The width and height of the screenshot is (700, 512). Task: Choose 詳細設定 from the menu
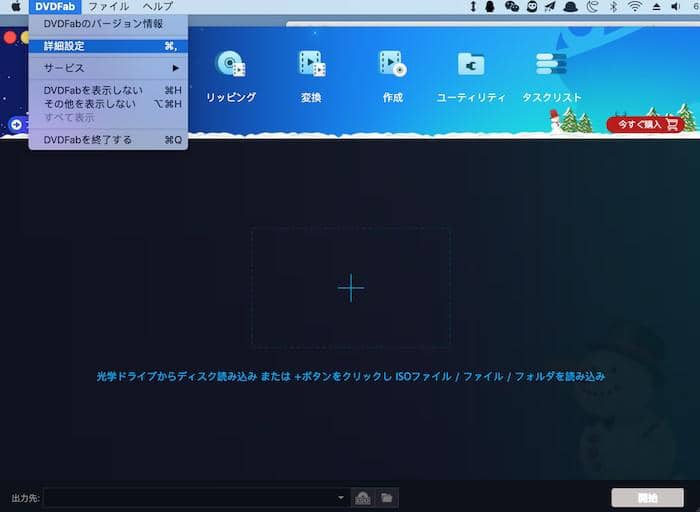(108, 46)
